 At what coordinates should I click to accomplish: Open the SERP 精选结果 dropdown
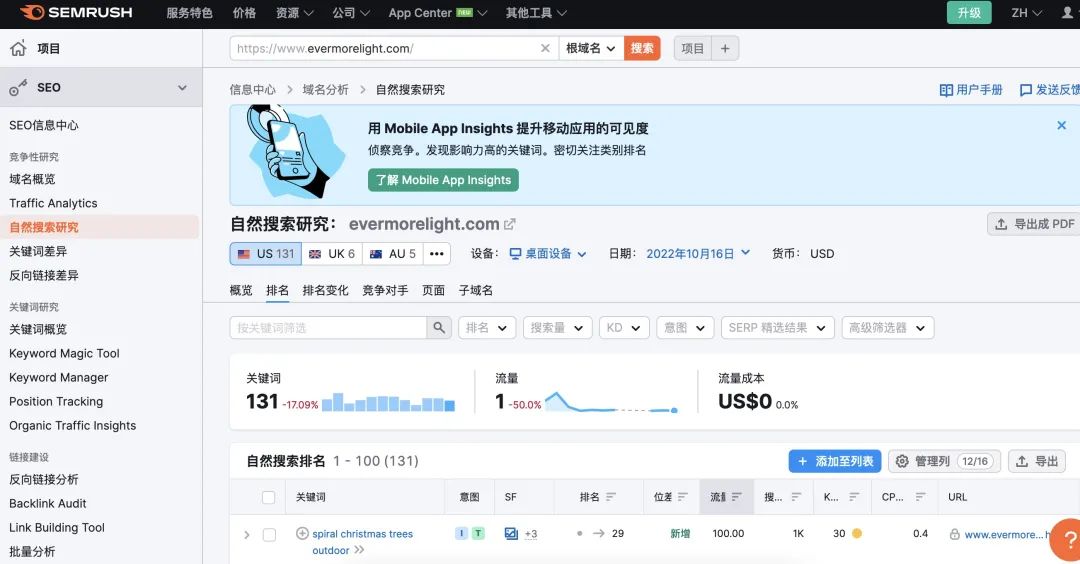778,328
